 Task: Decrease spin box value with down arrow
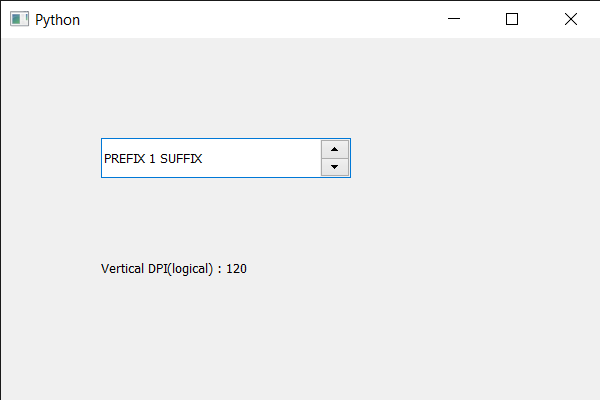tap(334, 167)
